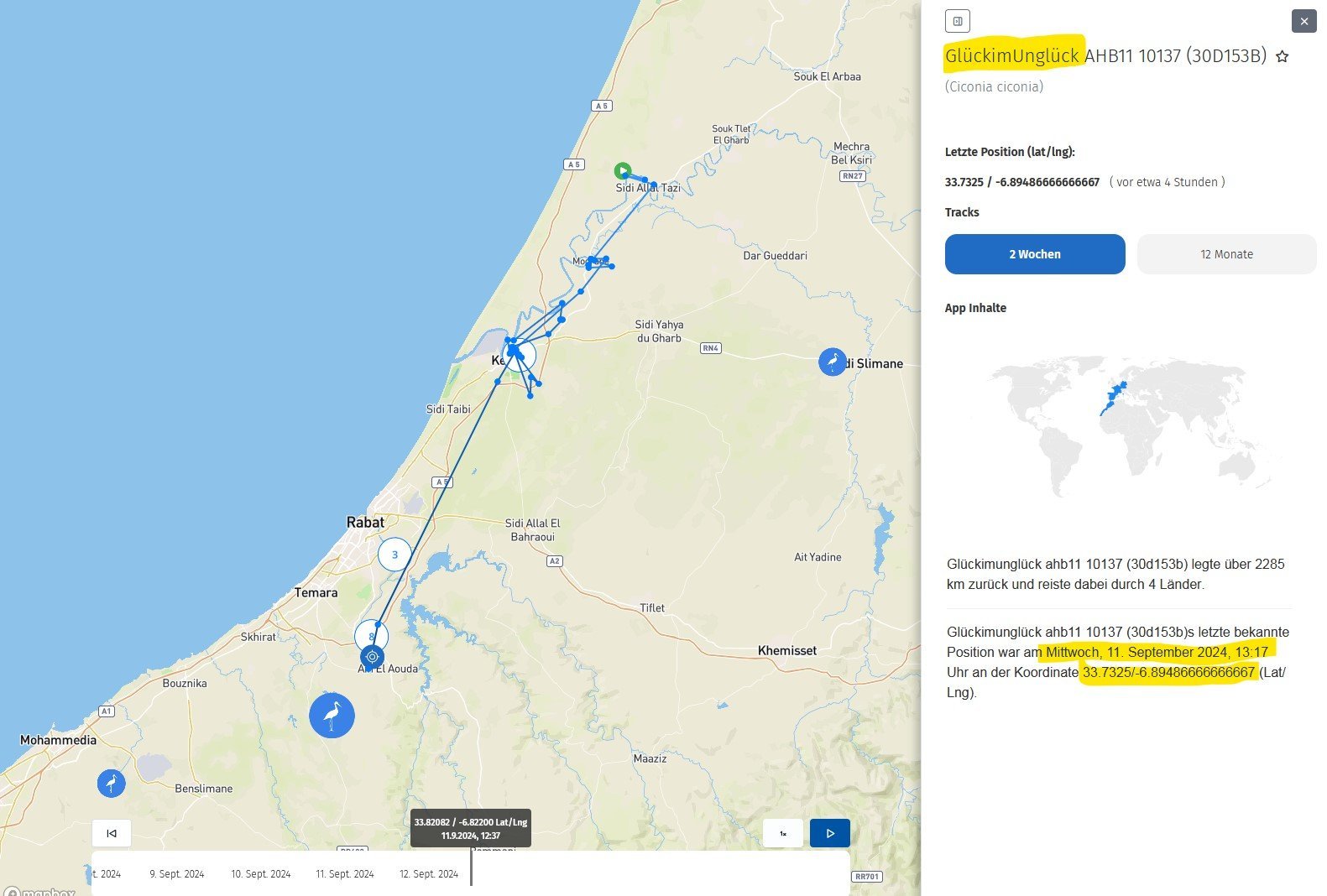
Task: Click the timeline playhead position marker
Action: 471,868
